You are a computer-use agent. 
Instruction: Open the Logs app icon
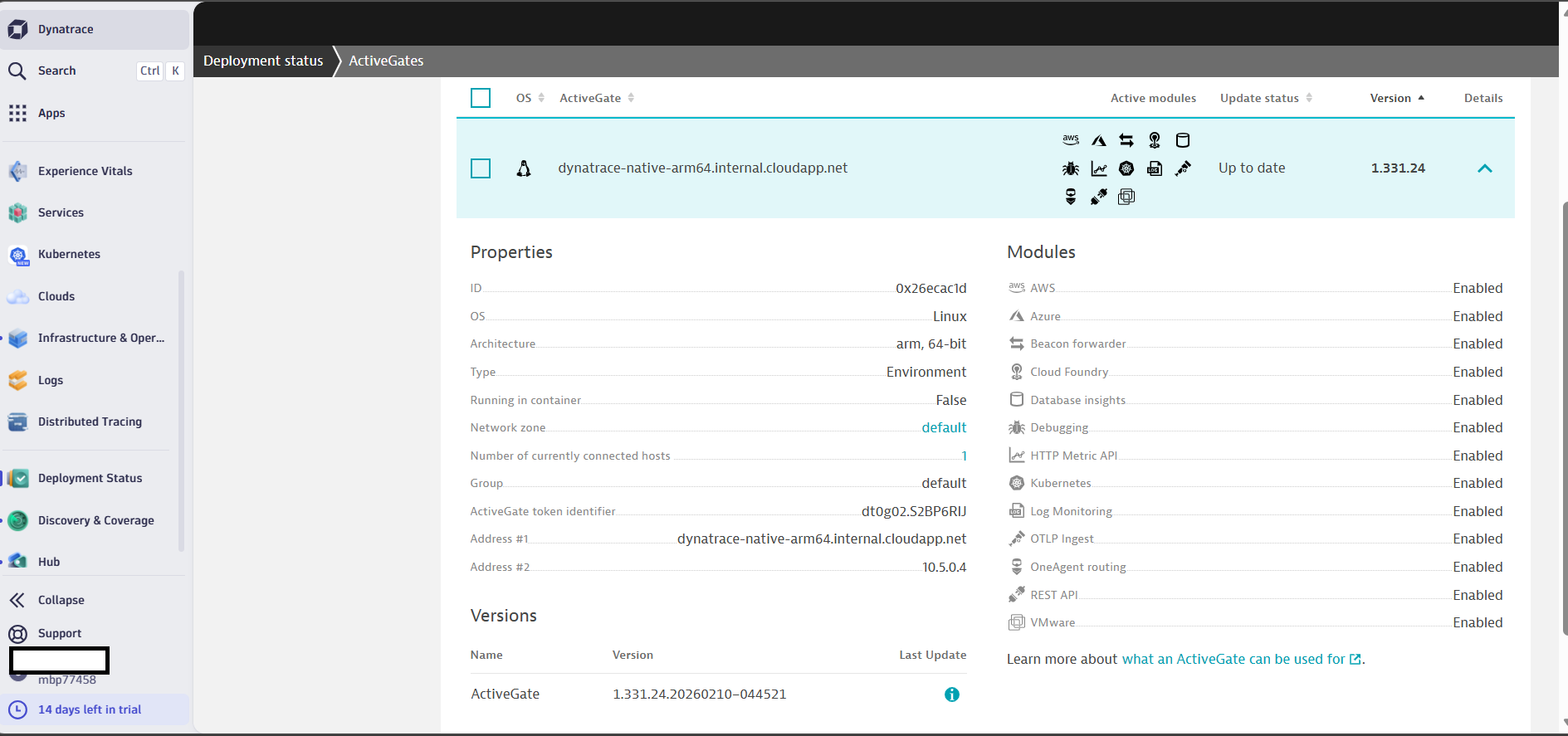pyautogui.click(x=17, y=380)
